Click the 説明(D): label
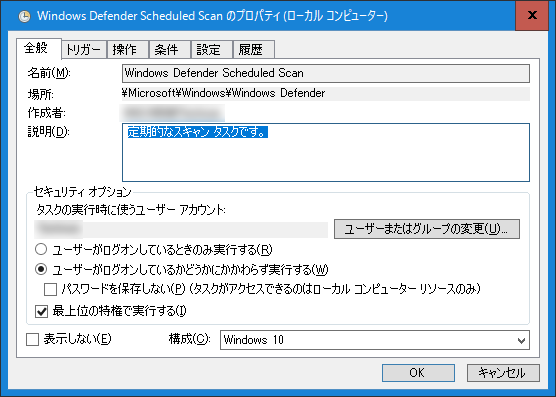Viewport: 556px width, 397px height. coord(48,132)
